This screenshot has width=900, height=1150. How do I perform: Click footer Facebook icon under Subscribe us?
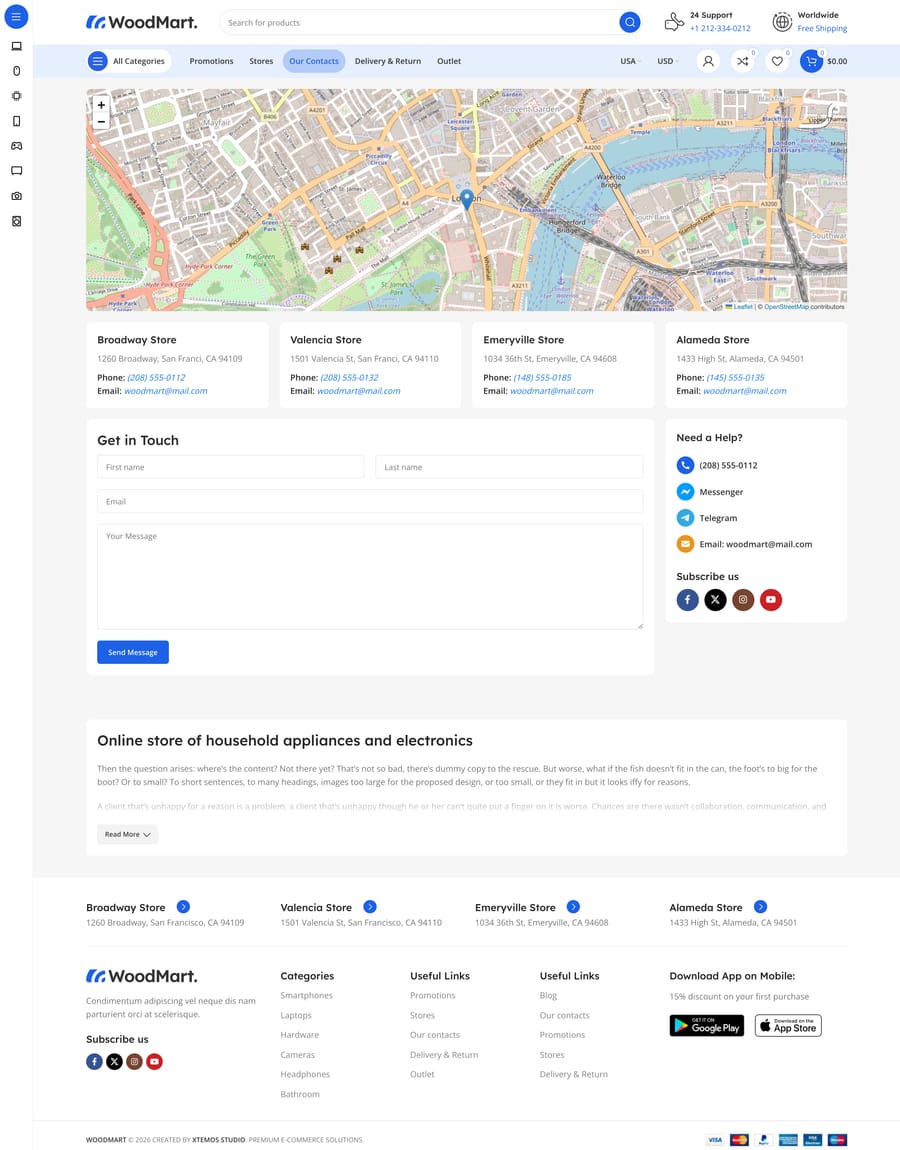click(95, 1061)
